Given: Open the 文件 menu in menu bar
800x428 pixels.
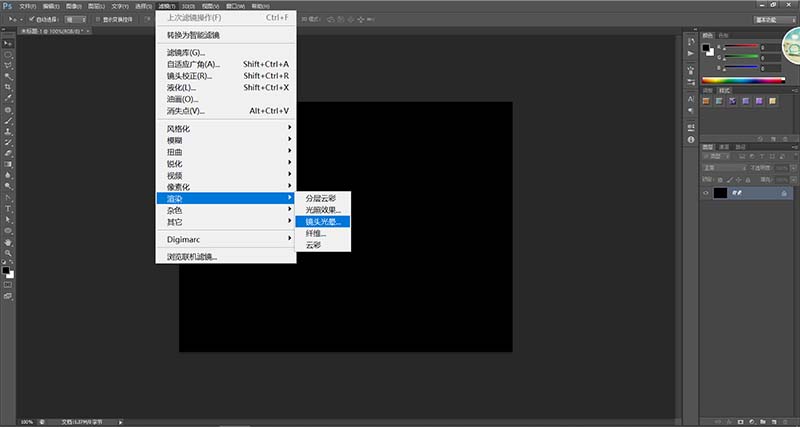Looking at the screenshot, I should (28, 6).
